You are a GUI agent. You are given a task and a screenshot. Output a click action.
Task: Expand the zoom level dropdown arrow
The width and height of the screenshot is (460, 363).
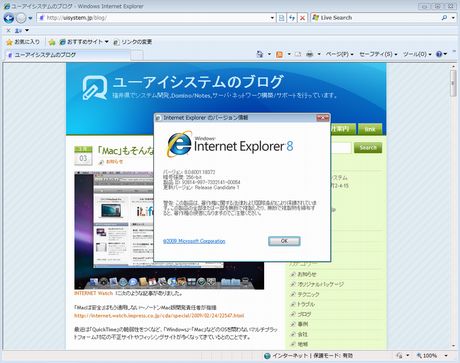[x=446, y=356]
